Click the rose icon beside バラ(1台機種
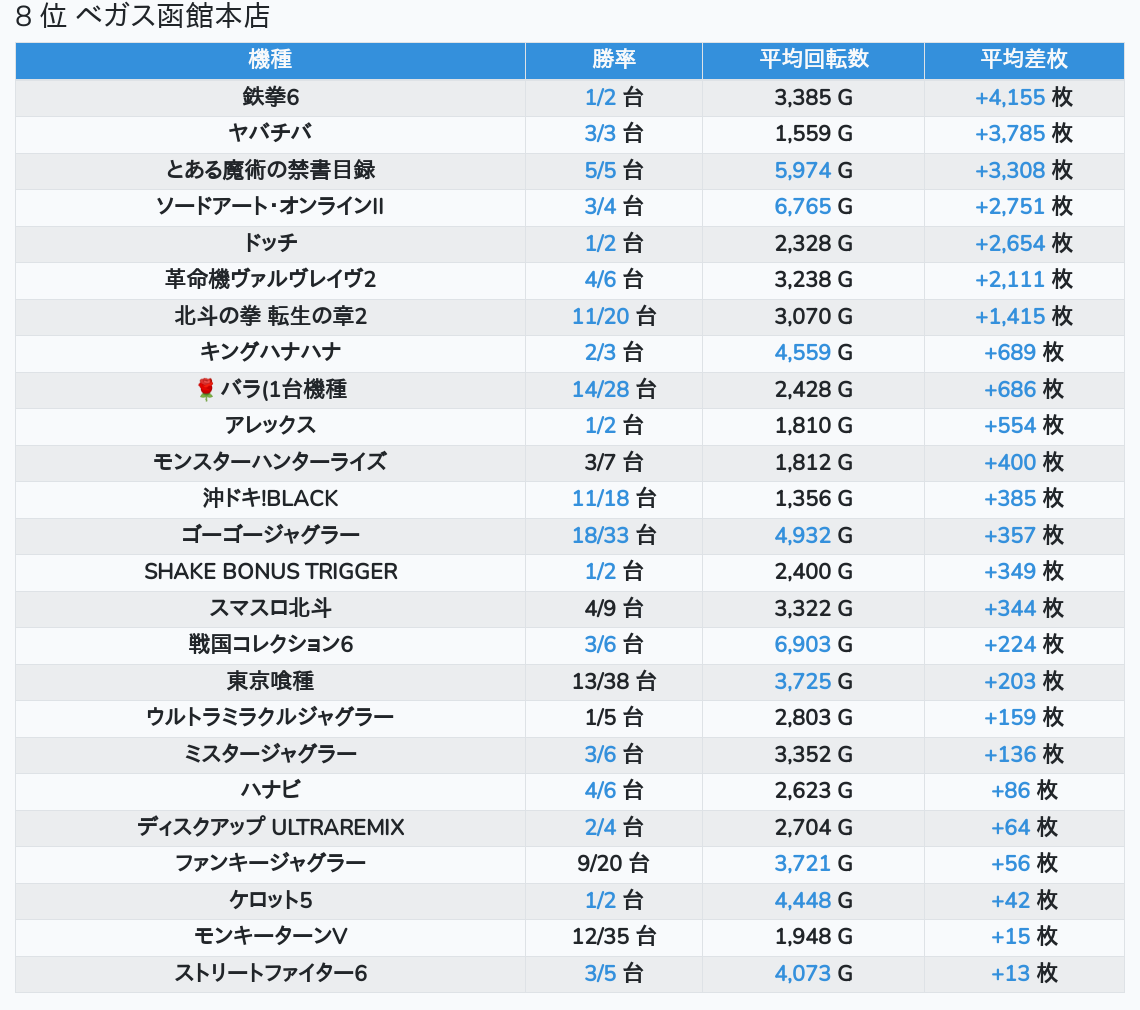 pyautogui.click(x=206, y=389)
